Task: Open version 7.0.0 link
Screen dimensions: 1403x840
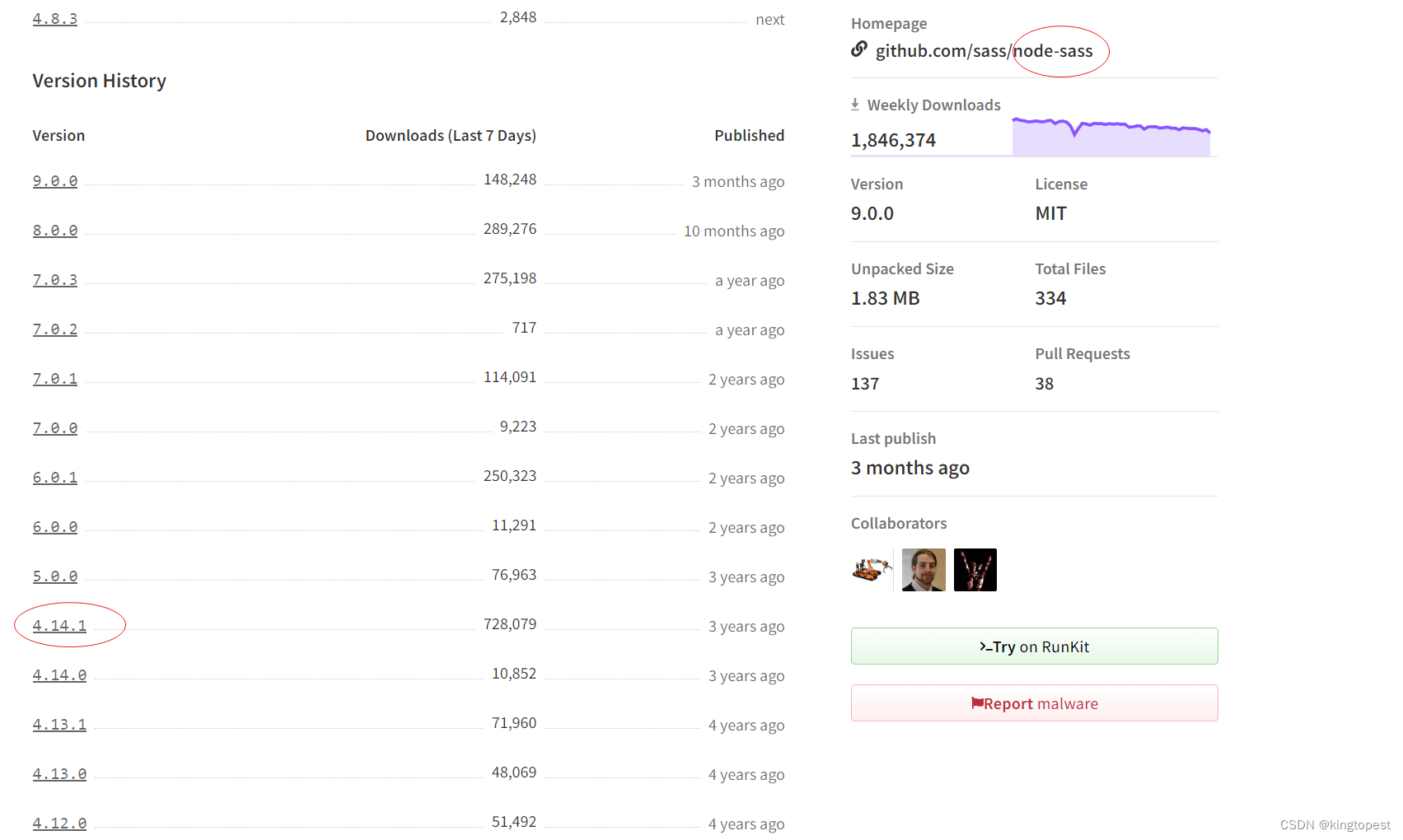Action: pos(55,428)
